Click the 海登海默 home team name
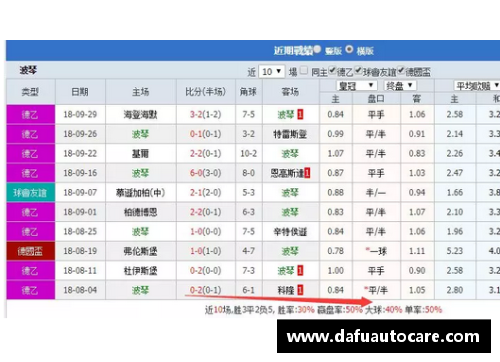This screenshot has height=362, width=500. click(140, 114)
